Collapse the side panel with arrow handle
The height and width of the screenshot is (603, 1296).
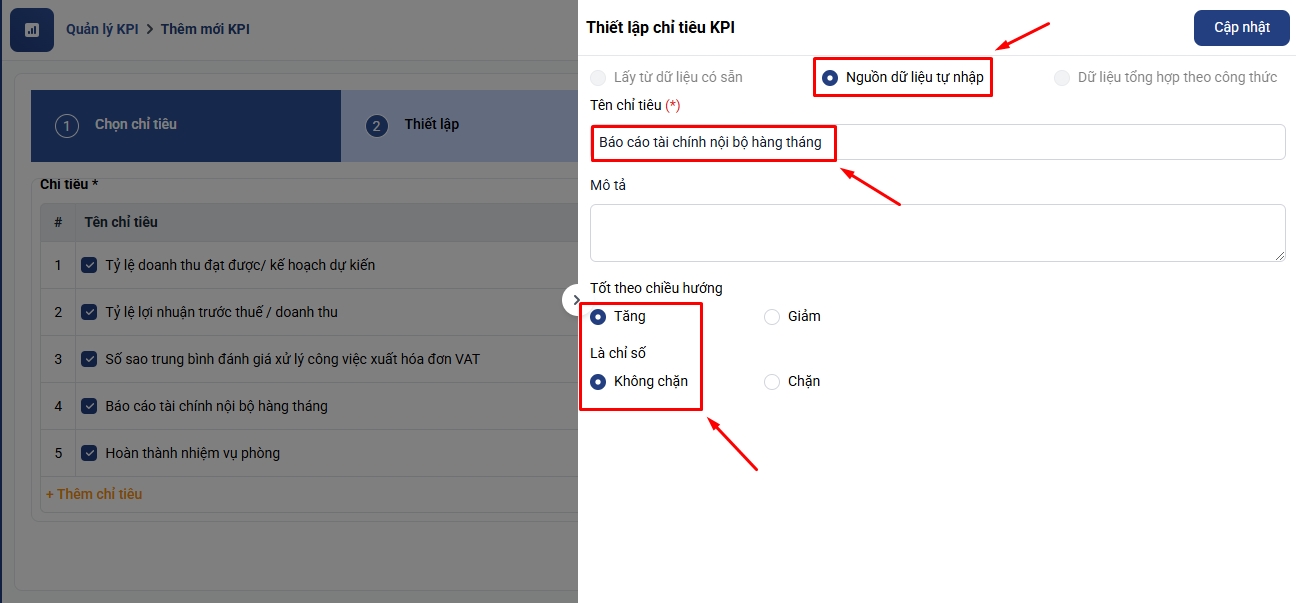tap(574, 299)
